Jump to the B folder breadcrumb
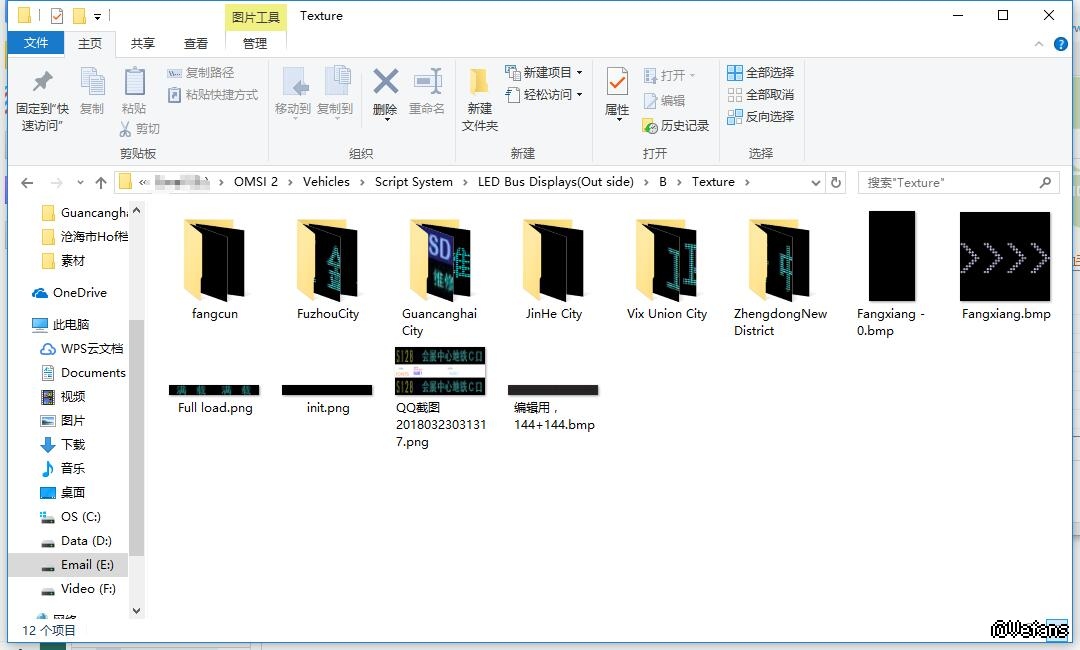1080x650 pixels. (663, 182)
